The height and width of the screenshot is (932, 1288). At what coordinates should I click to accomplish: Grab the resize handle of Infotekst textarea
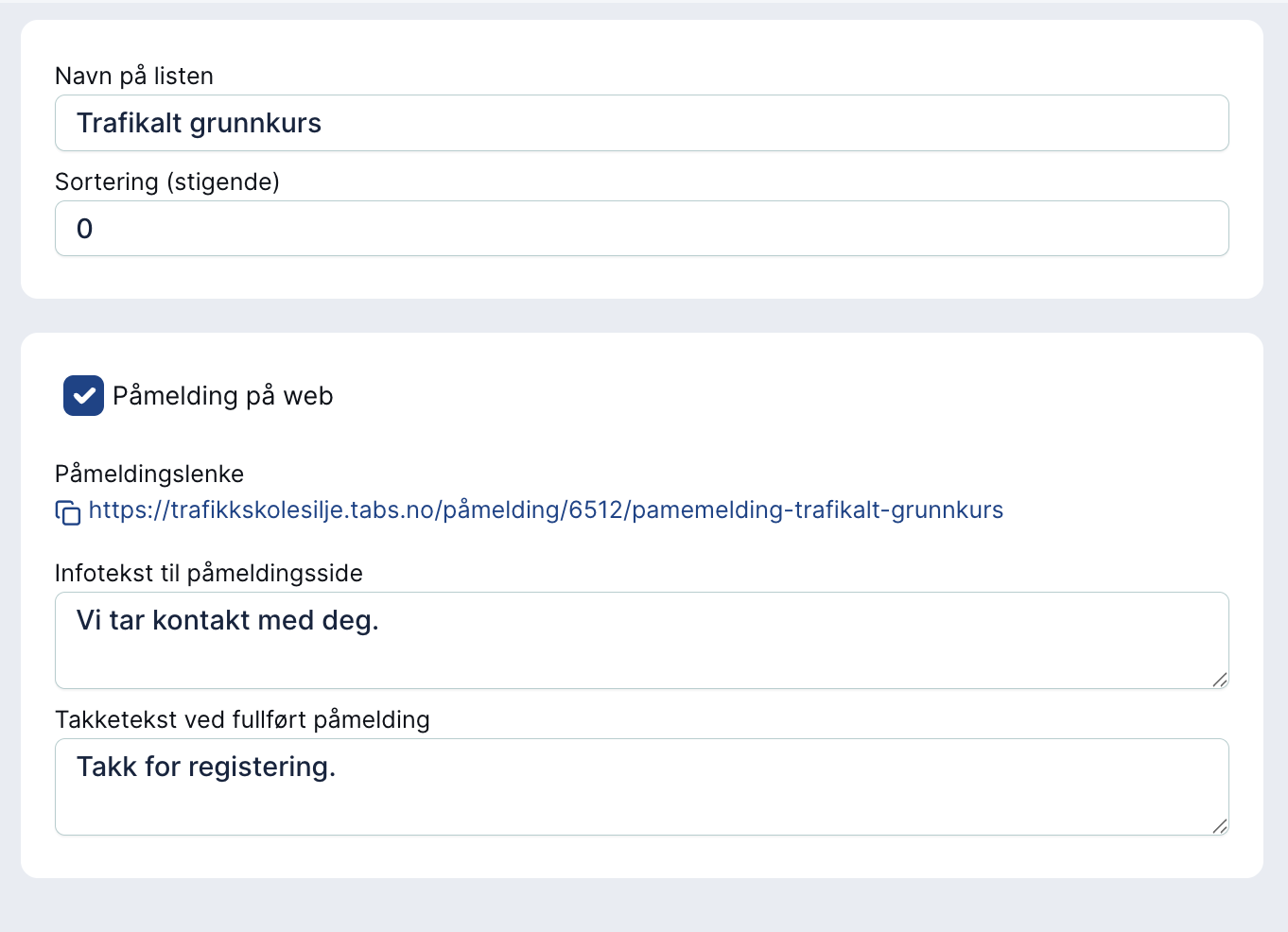tap(1220, 680)
